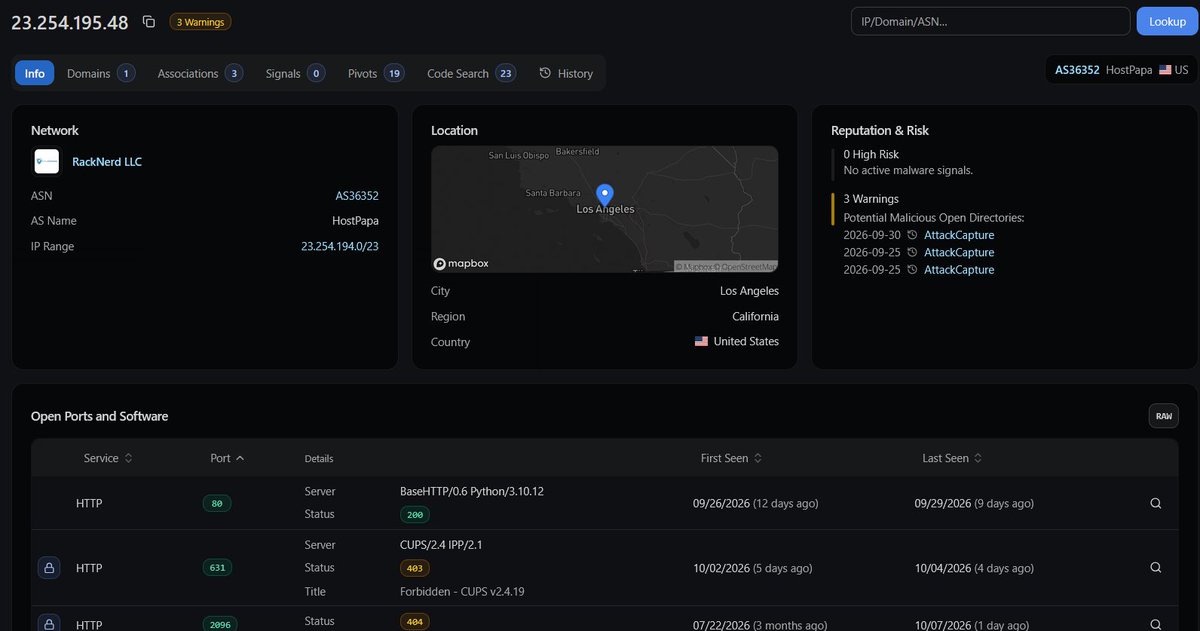This screenshot has width=1200, height=631.
Task: Click the Lookup button
Action: pyautogui.click(x=1167, y=21)
